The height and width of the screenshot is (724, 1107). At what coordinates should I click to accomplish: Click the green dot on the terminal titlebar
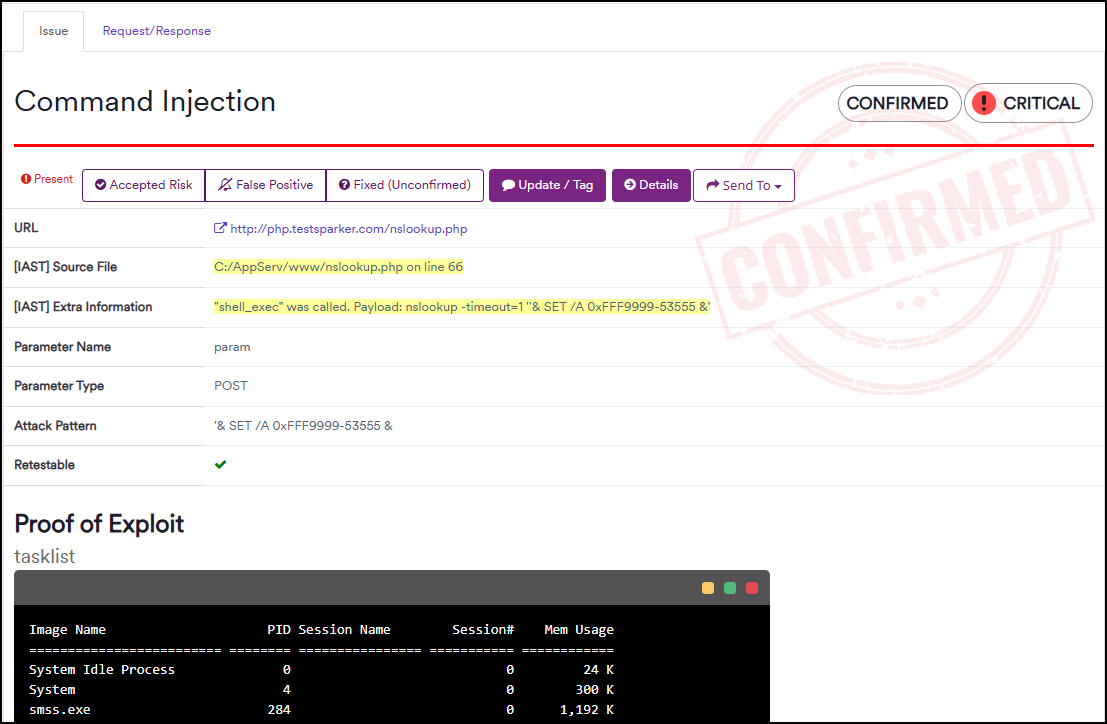(730, 588)
